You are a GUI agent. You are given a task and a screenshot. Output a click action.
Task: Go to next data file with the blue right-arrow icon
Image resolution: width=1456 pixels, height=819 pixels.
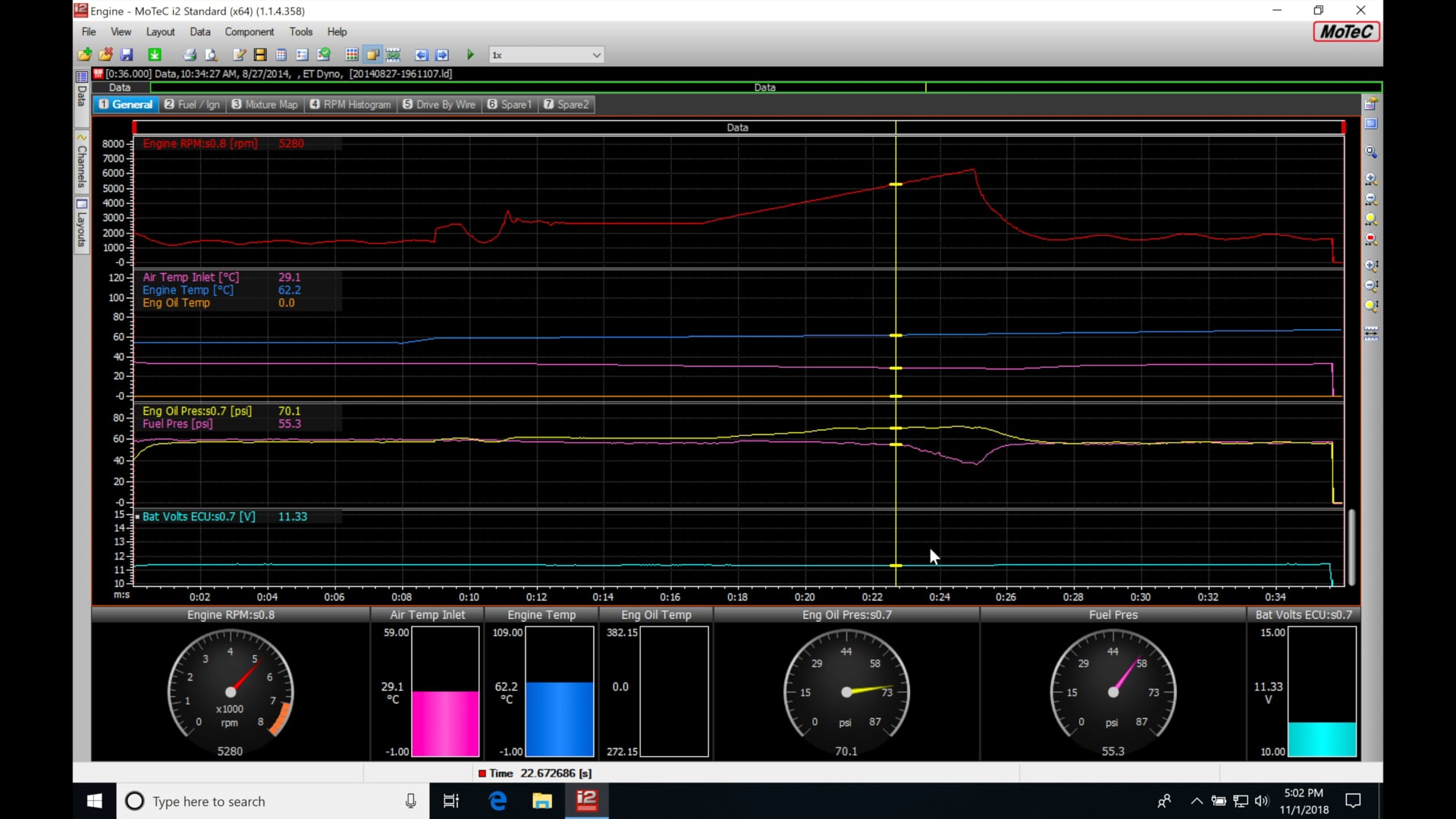pos(443,54)
